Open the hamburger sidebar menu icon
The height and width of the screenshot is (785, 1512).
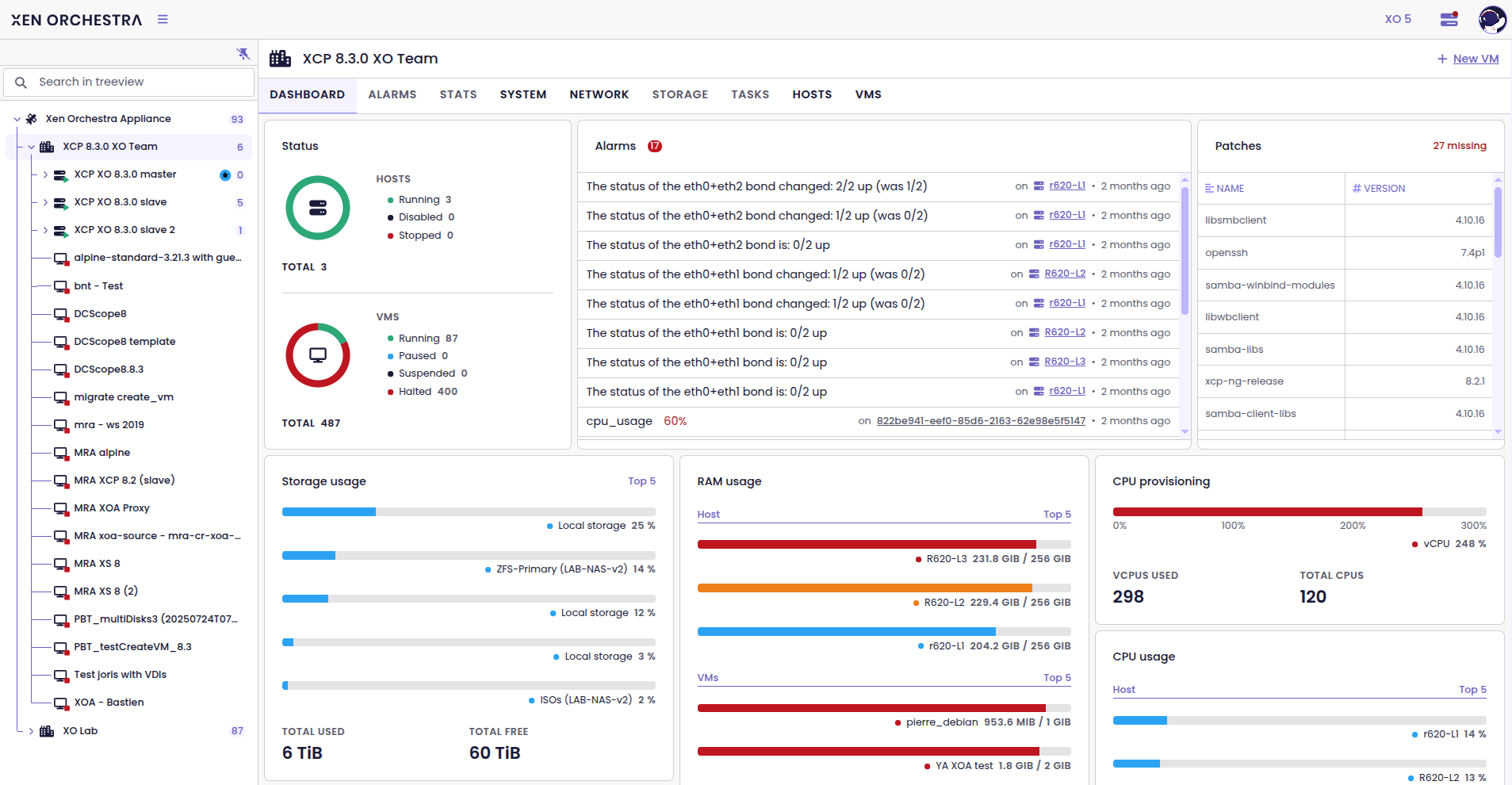point(163,19)
